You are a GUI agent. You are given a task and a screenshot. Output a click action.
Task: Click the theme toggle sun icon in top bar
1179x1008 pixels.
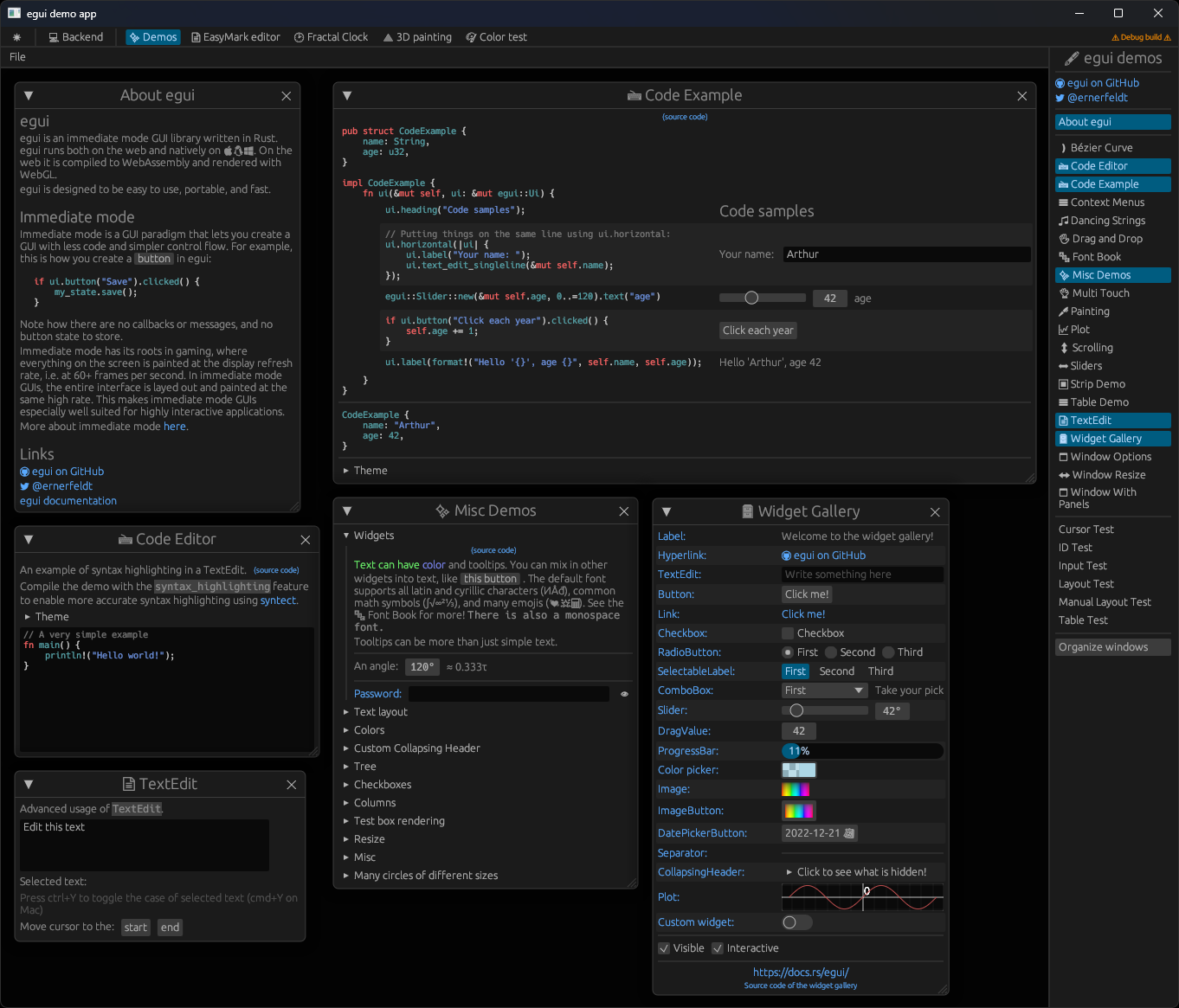coord(16,37)
